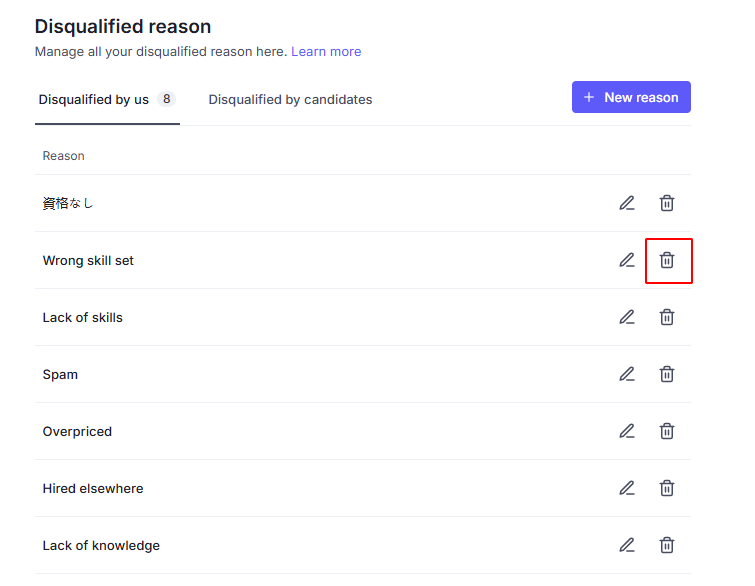Open editor for Overpriced reason

tap(626, 431)
